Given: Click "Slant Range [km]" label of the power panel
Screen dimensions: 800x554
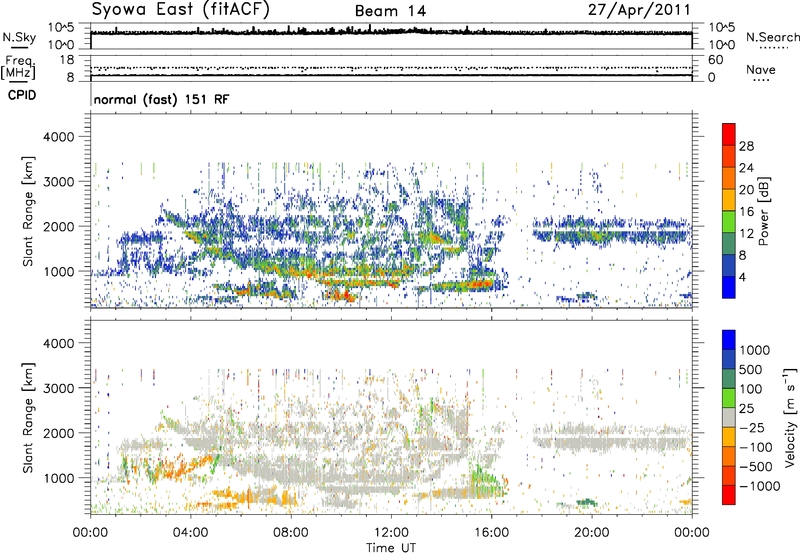Looking at the screenshot, I should click(x=28, y=211).
